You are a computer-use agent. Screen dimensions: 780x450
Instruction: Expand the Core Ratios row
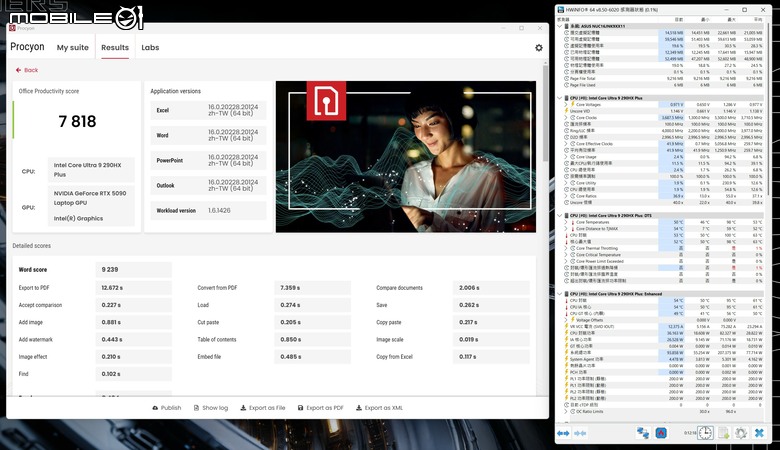click(x=566, y=196)
